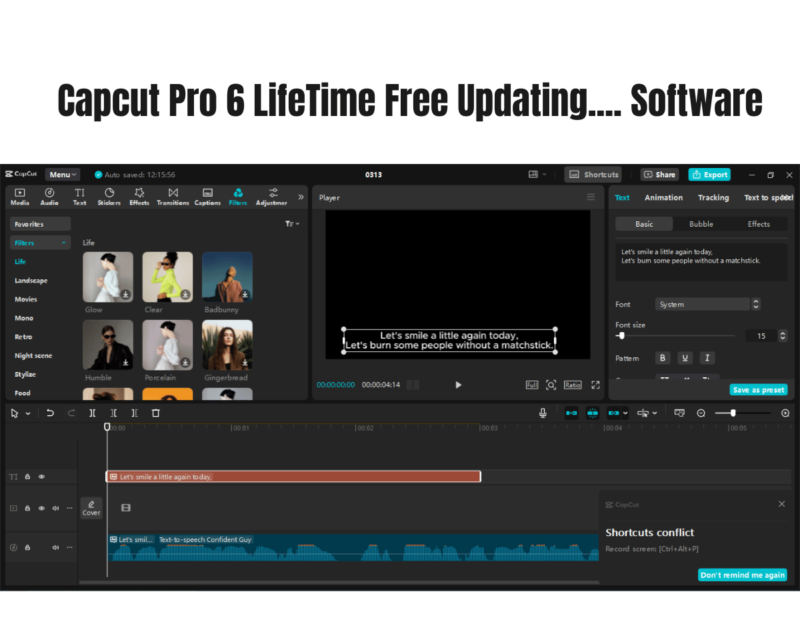Select the Badbunny filter thumbnail
This screenshot has width=800, height=640.
coord(228,277)
